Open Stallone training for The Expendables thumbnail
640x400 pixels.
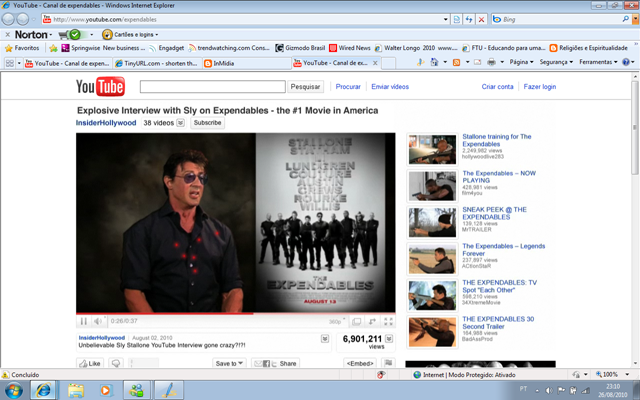[x=432, y=150]
